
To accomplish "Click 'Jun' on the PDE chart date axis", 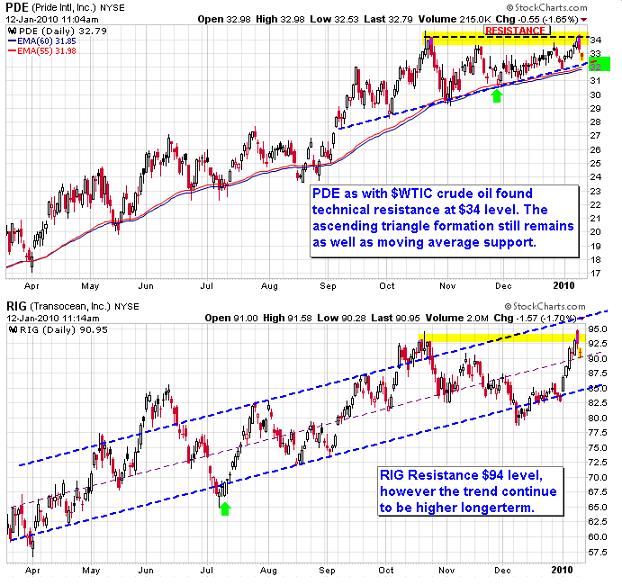I will coord(146,286).
